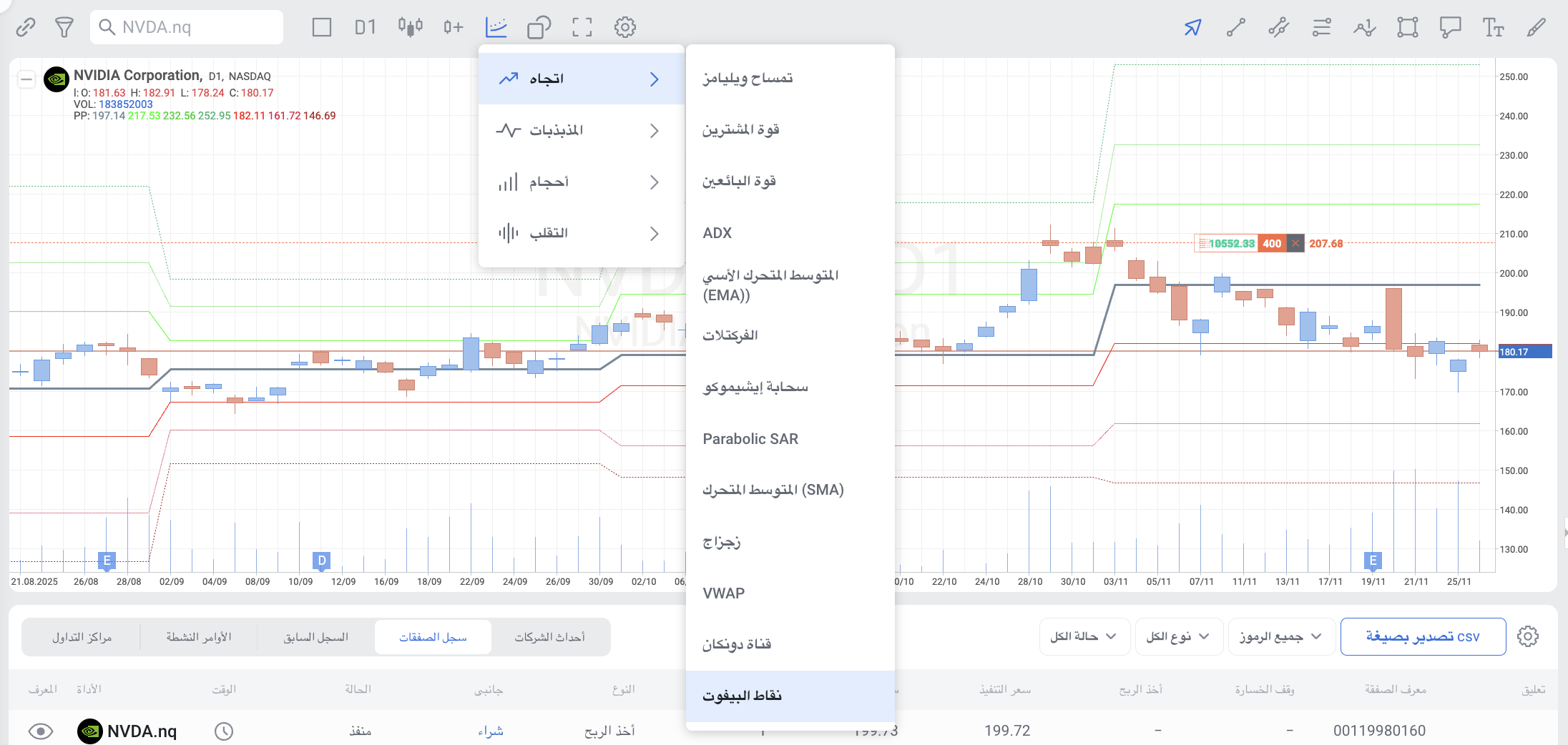Open the التقلب volatility submenu
The height and width of the screenshot is (745, 1568).
point(582,233)
